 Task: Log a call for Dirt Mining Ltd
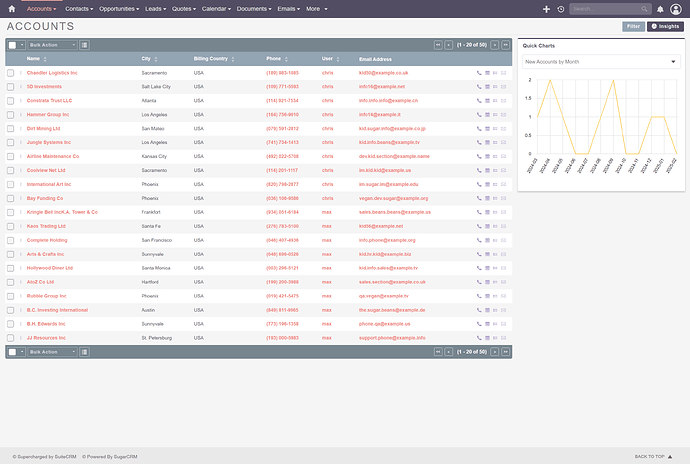479,129
